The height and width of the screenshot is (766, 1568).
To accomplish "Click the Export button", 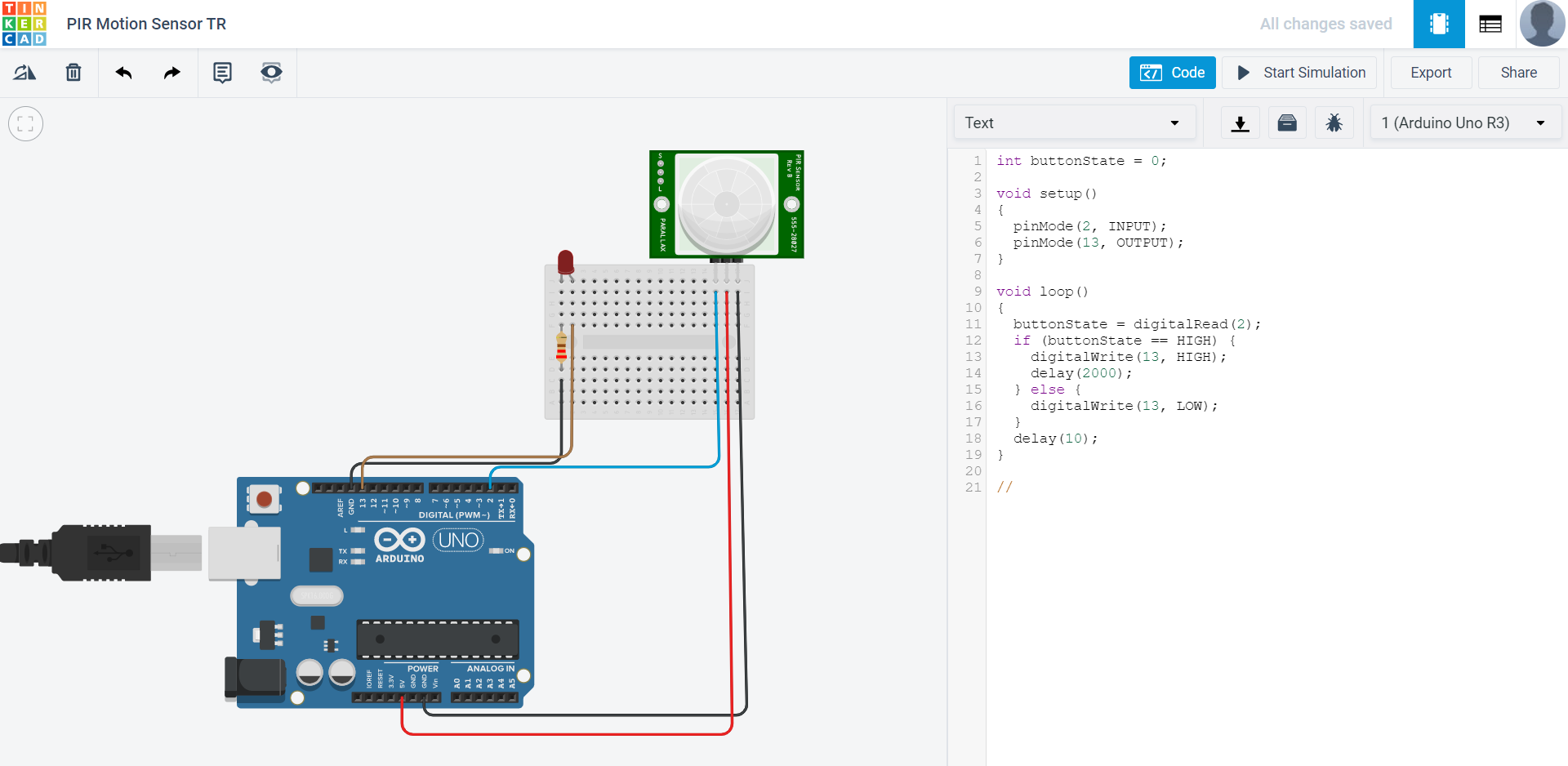I will pos(1431,73).
